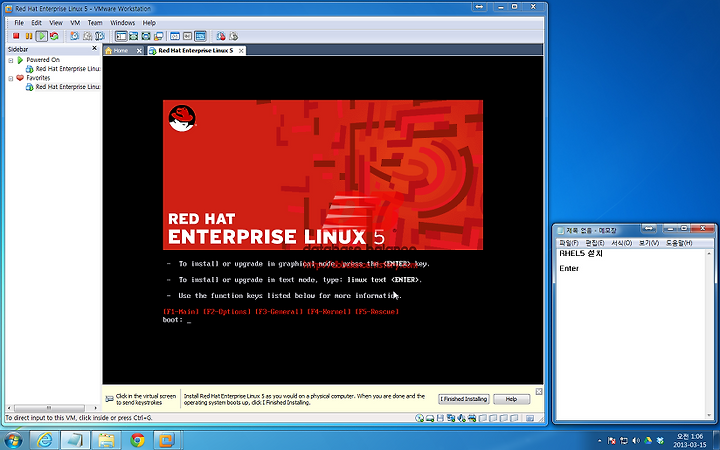This screenshot has width=720, height=450.
Task: Open the file explorer folder taskbar icon
Action: pos(107,440)
